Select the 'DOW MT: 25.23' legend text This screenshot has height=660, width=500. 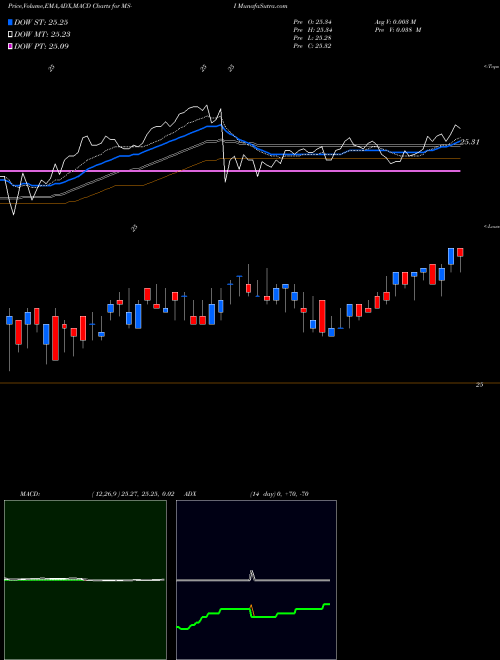point(42,35)
